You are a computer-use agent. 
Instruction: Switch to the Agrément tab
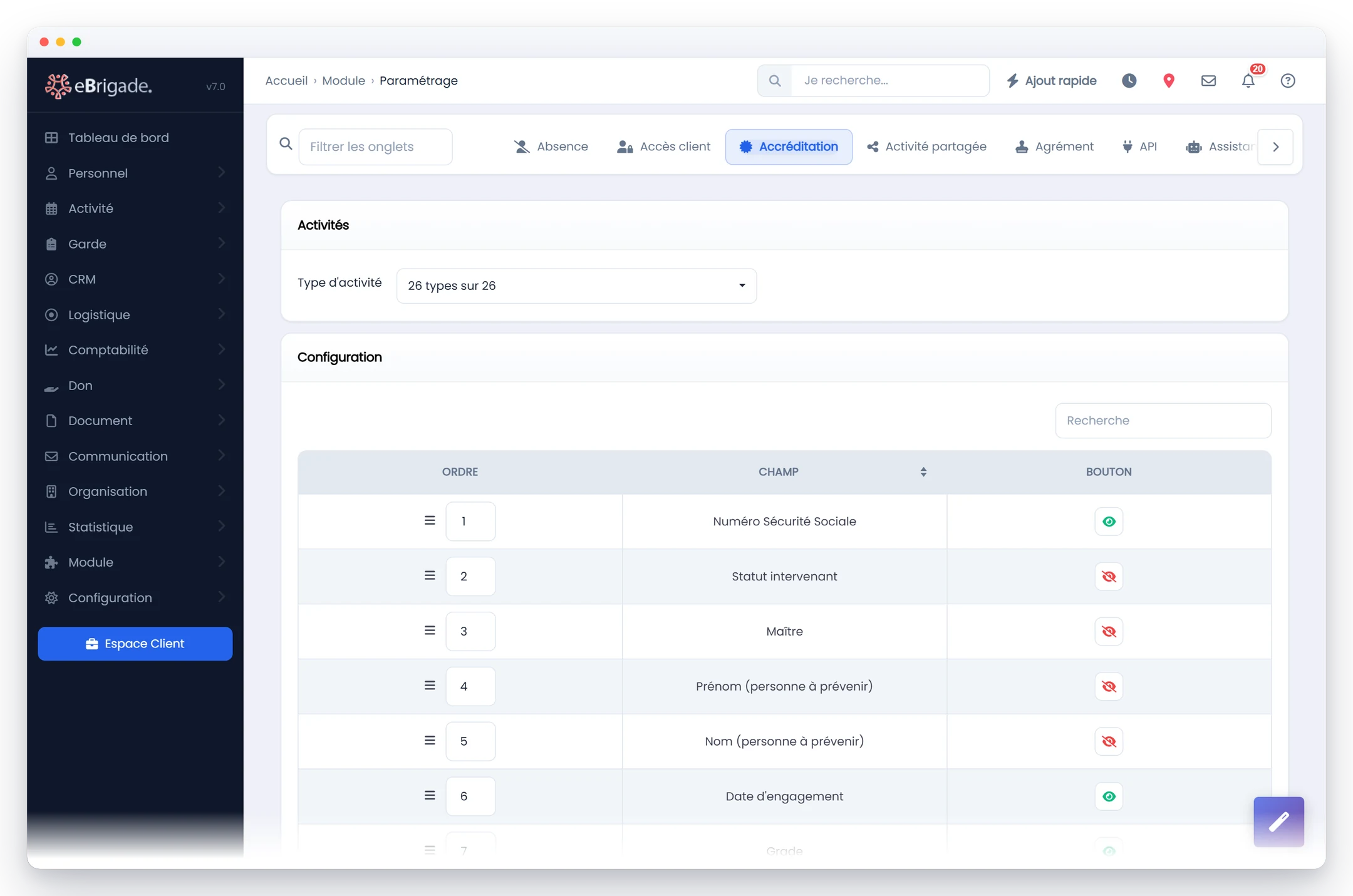point(1054,147)
